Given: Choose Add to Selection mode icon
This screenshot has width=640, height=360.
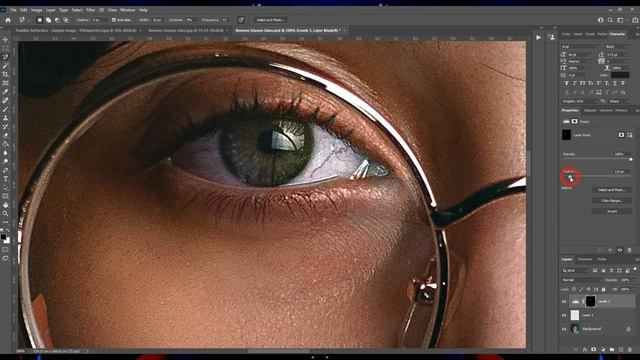Looking at the screenshot, I should (x=48, y=20).
